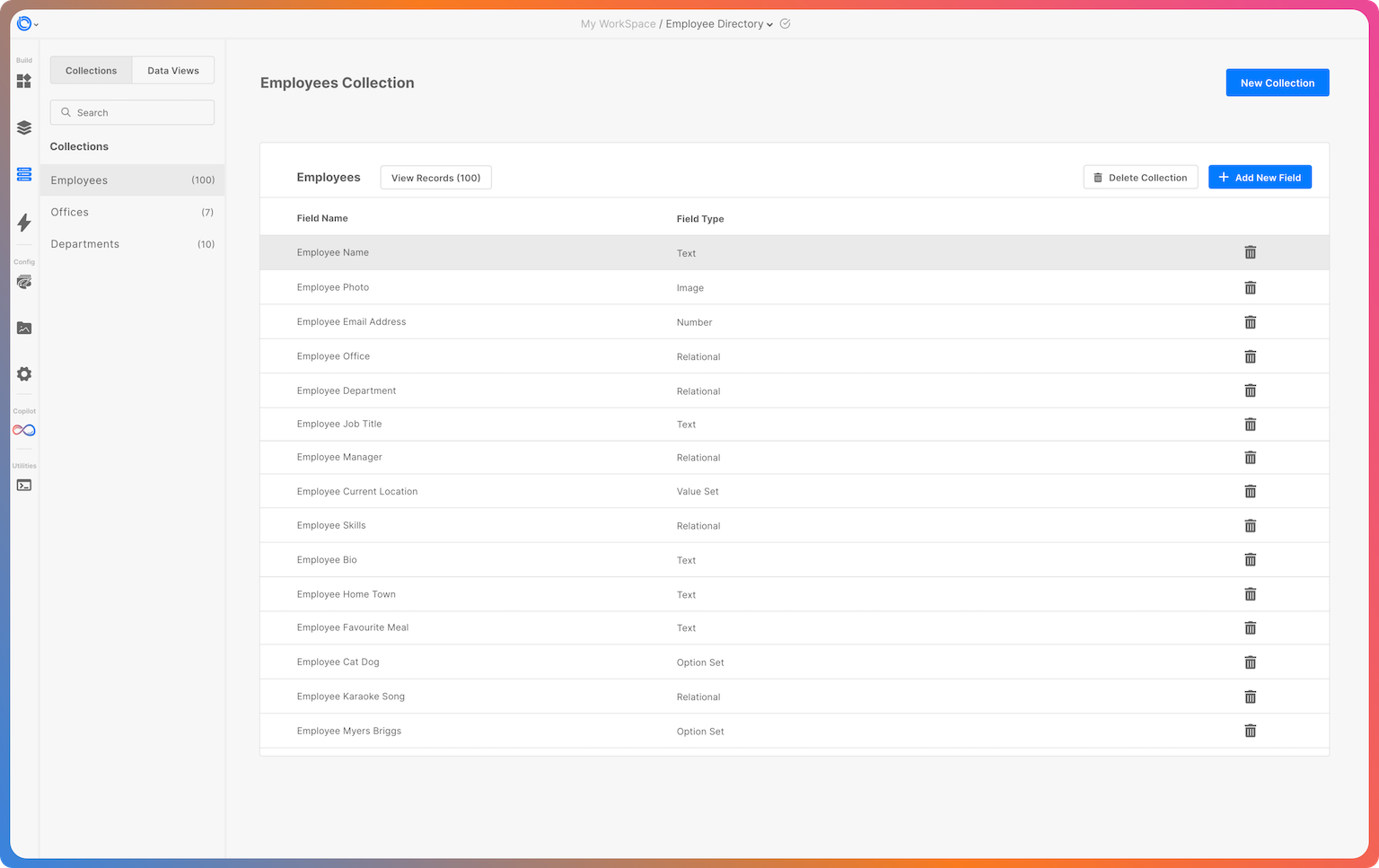Open the terminal icon under Utilities
The image size is (1379, 868).
pyautogui.click(x=24, y=485)
